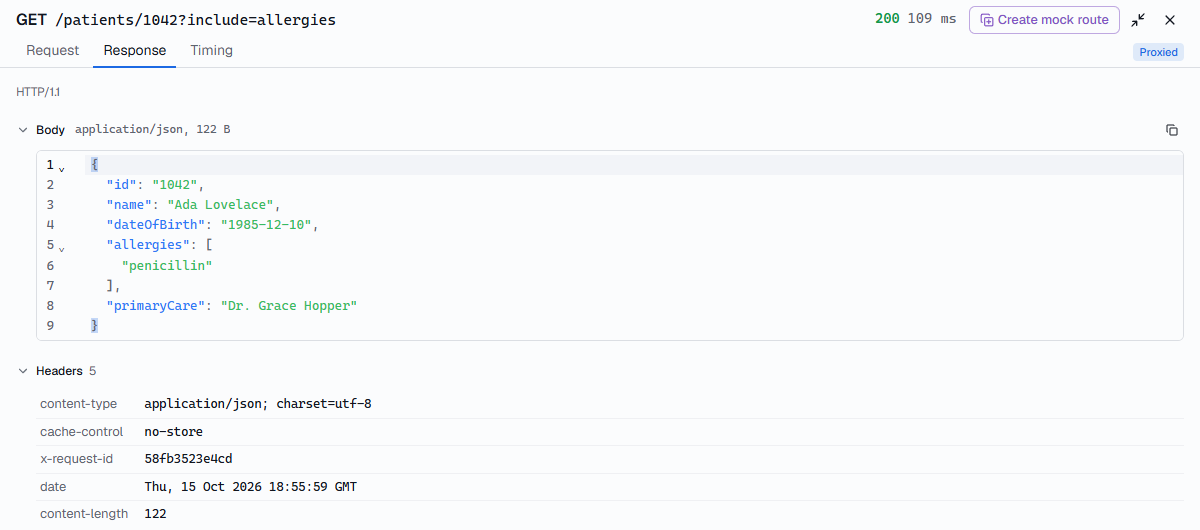This screenshot has width=1200, height=530.
Task: Click the "primaryCare" JSON key
Action: pyautogui.click(x=155, y=305)
